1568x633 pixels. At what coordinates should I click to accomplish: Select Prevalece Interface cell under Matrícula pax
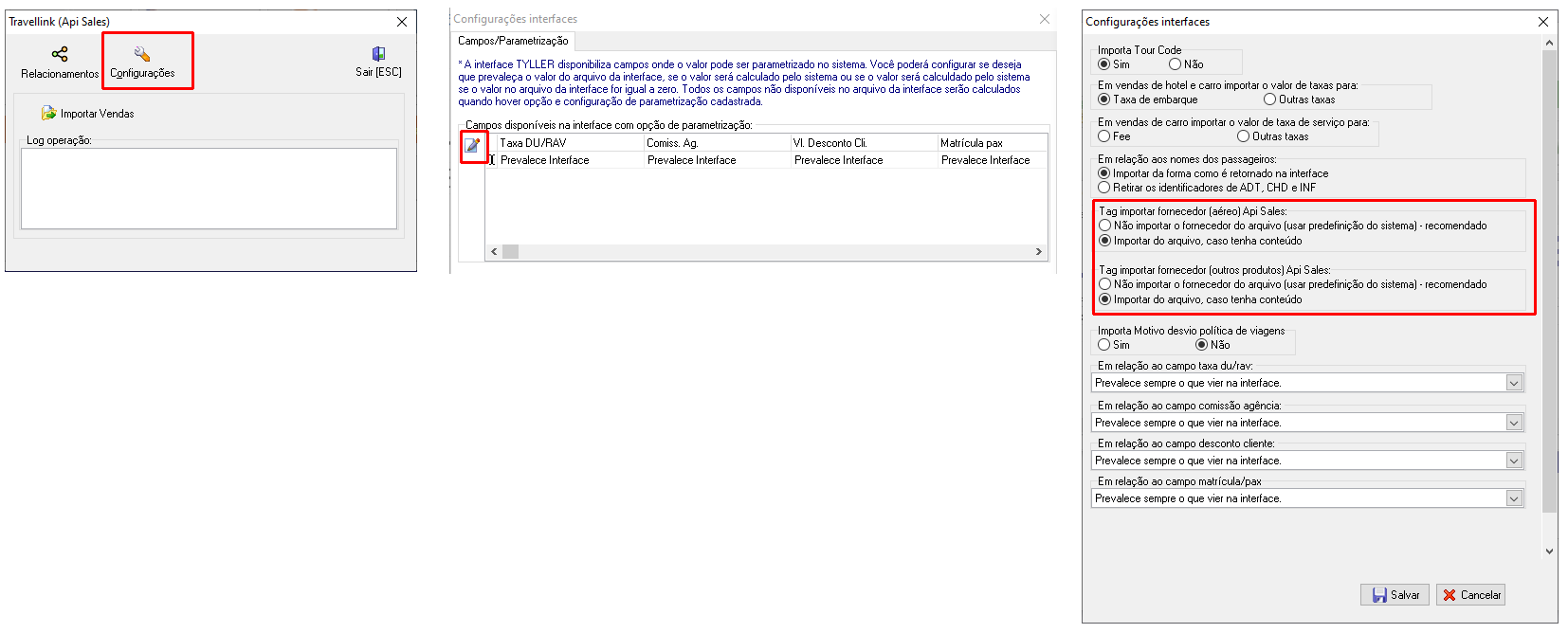tap(992, 160)
